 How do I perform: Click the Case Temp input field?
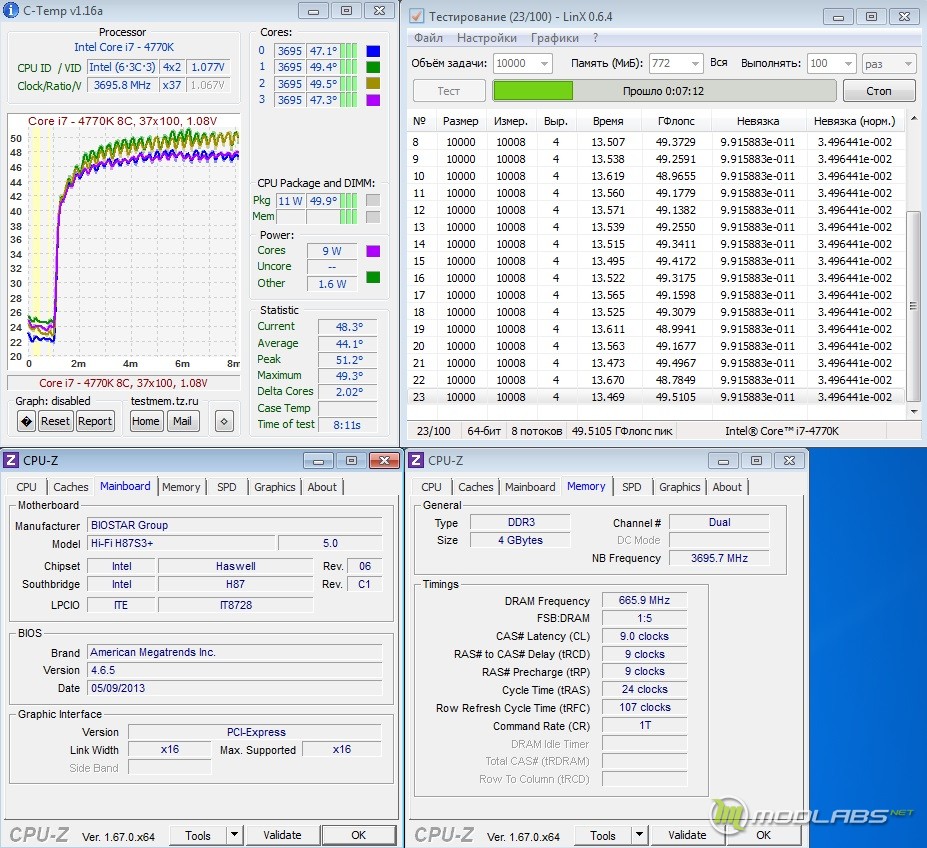(348, 409)
